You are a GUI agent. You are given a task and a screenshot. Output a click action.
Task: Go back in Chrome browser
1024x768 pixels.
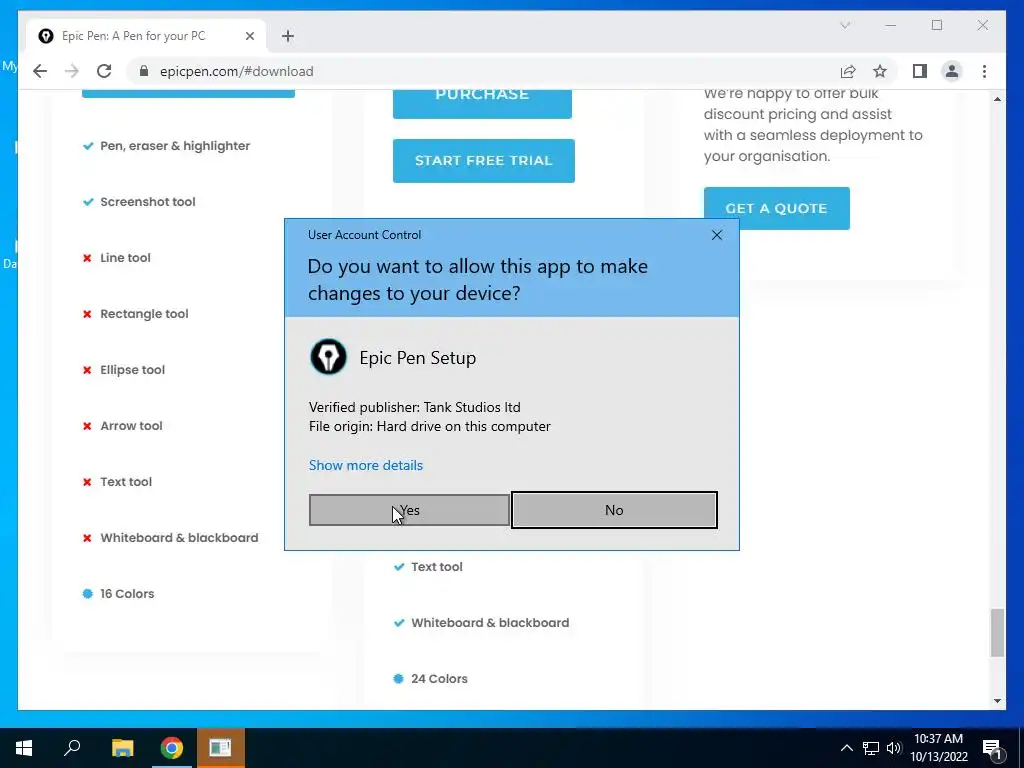click(40, 71)
